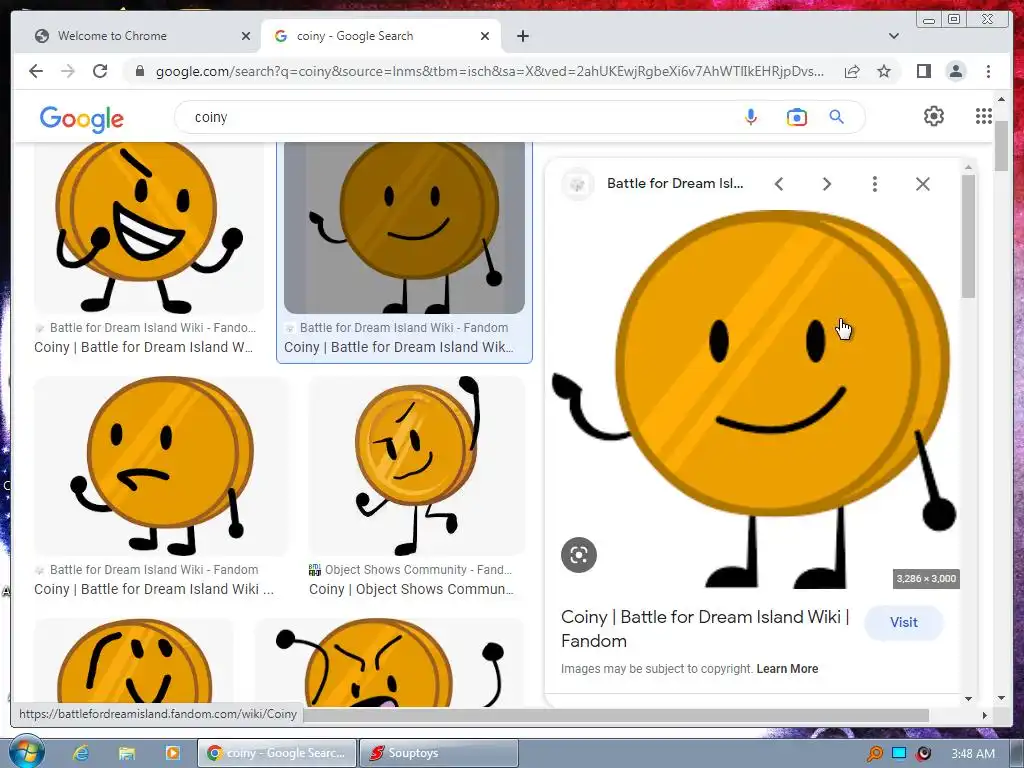Screen dimensions: 1024x768
Task: Switch to Souptoys taskbar button
Action: [x=439, y=753]
